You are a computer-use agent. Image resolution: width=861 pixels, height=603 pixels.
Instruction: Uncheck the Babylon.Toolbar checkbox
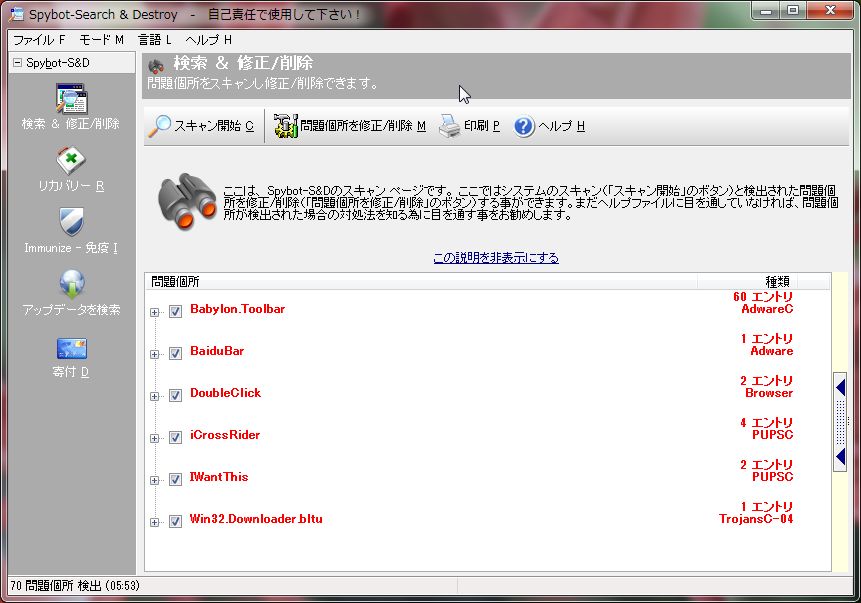175,312
